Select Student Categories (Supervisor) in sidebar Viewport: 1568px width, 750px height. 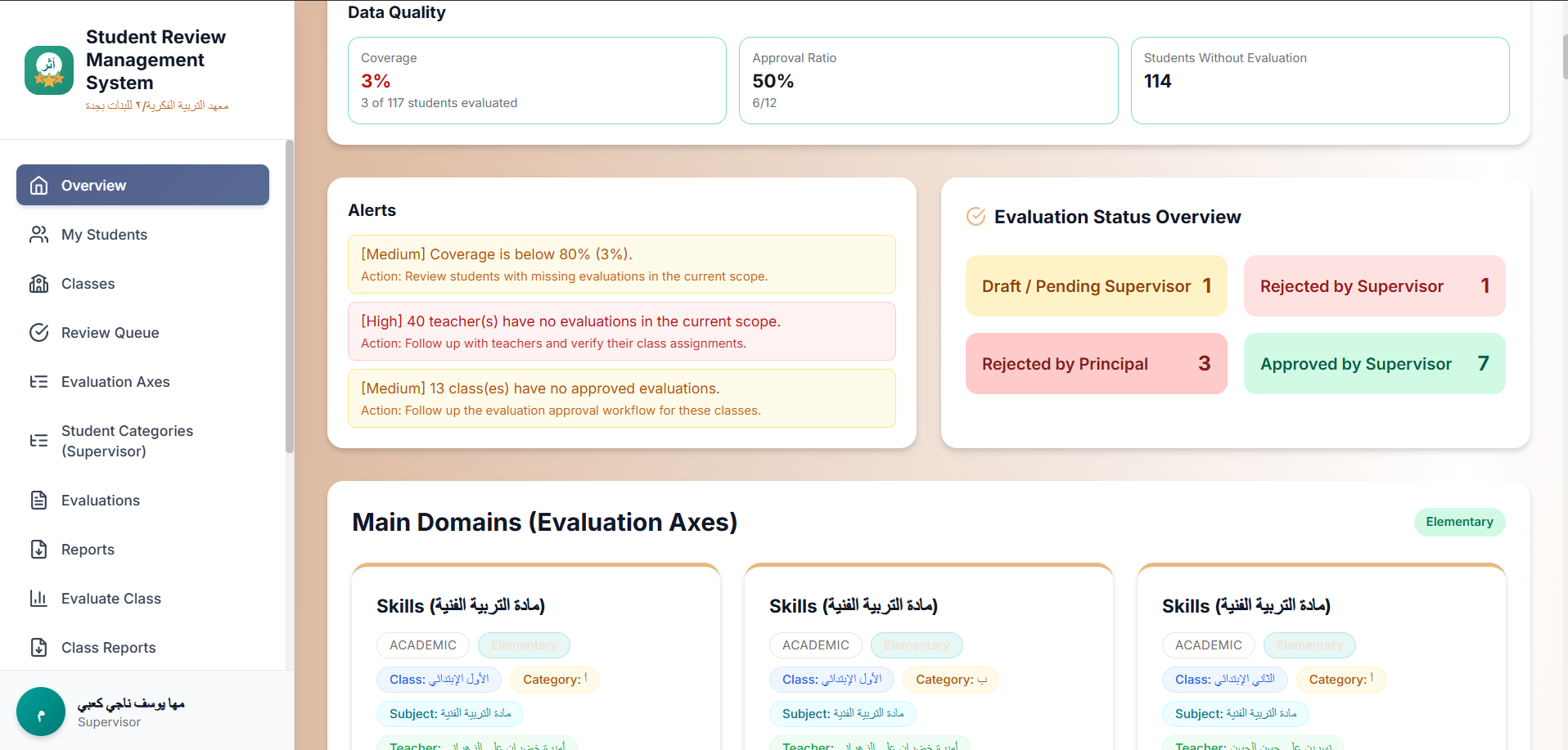coord(38,441)
